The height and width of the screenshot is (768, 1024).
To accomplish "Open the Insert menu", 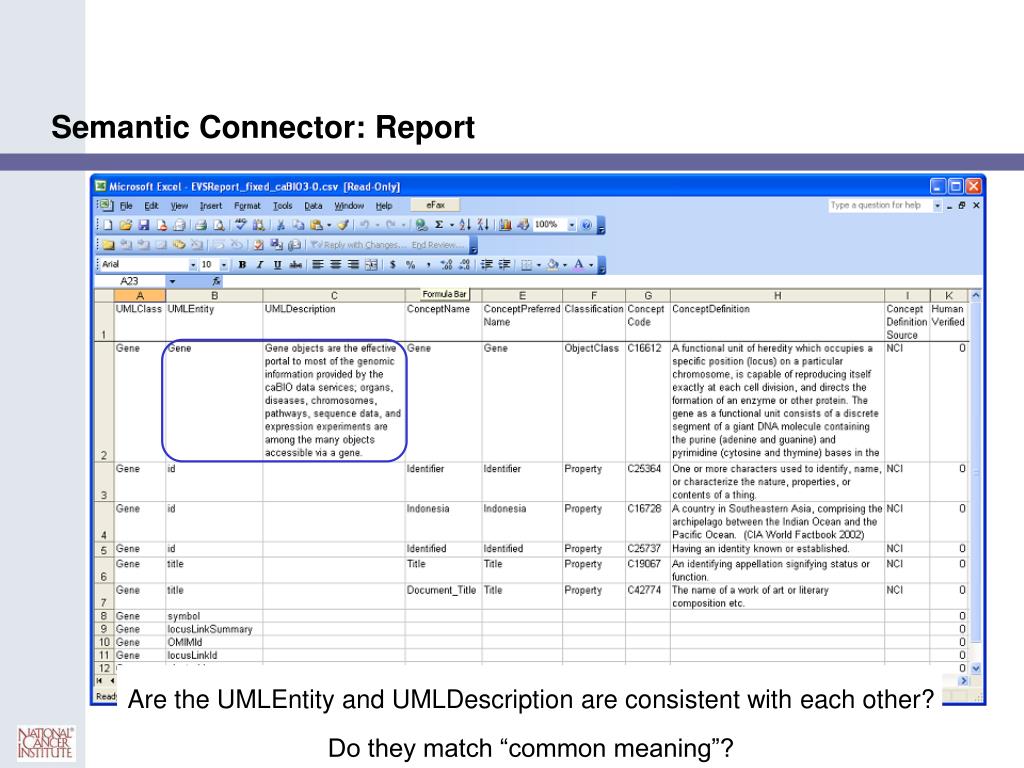I will click(211, 206).
